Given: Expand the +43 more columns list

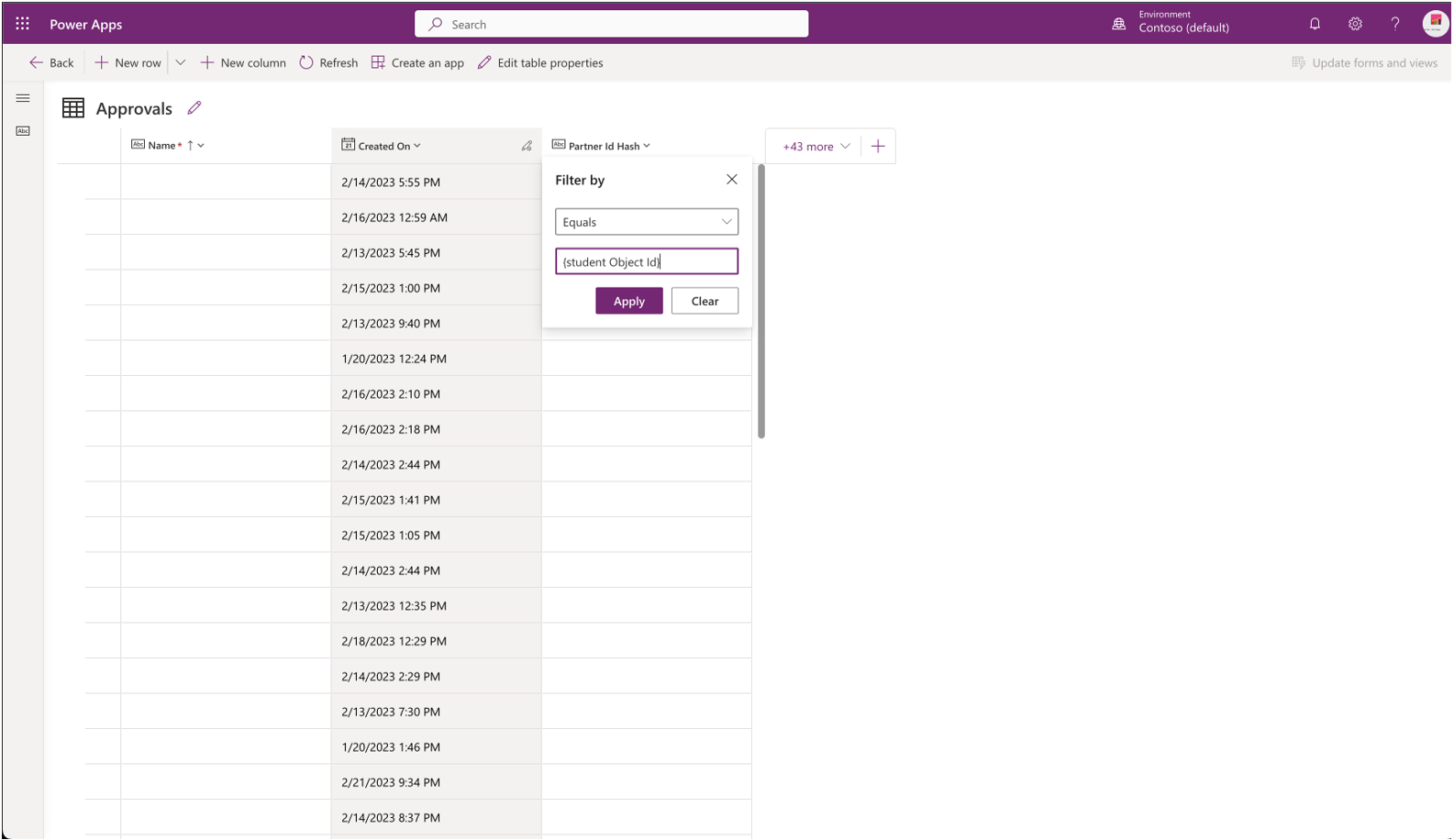Looking at the screenshot, I should 816,146.
